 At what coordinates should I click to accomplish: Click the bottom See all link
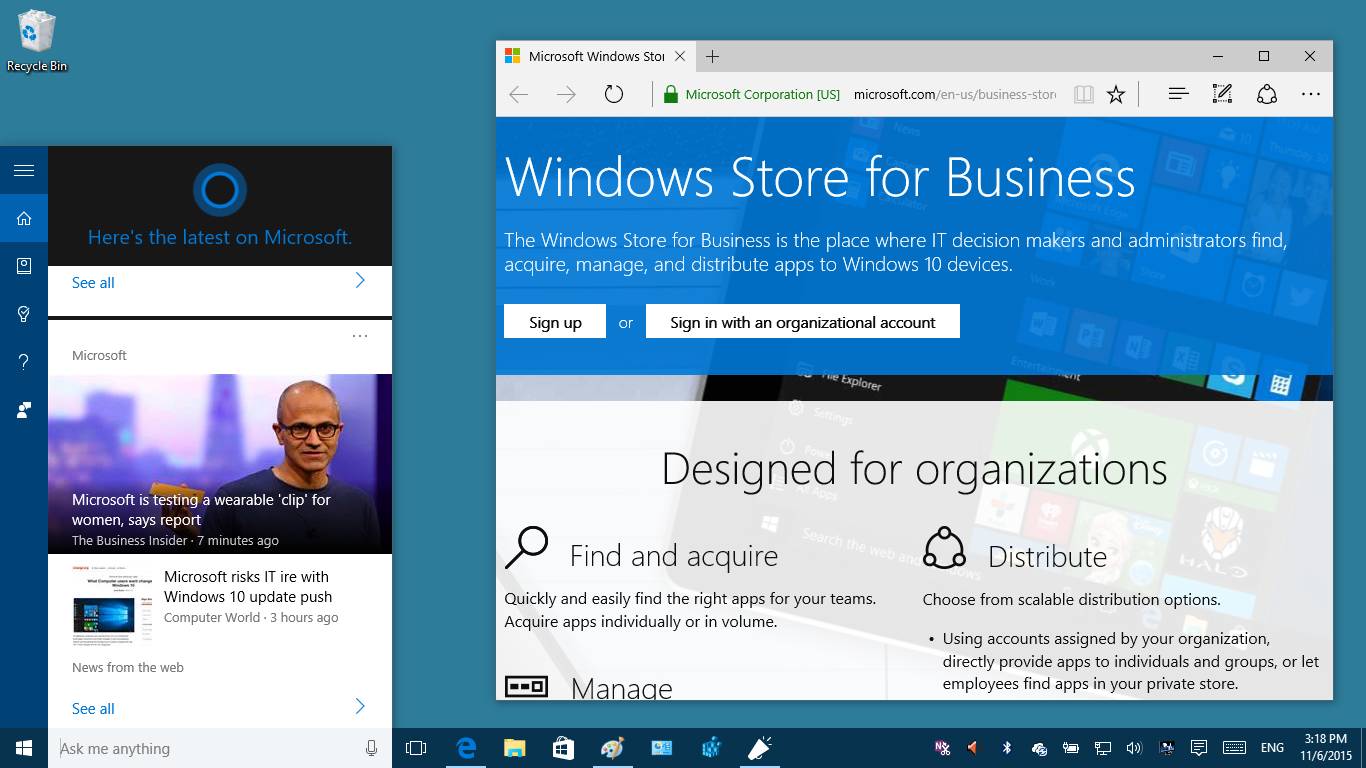(x=93, y=709)
